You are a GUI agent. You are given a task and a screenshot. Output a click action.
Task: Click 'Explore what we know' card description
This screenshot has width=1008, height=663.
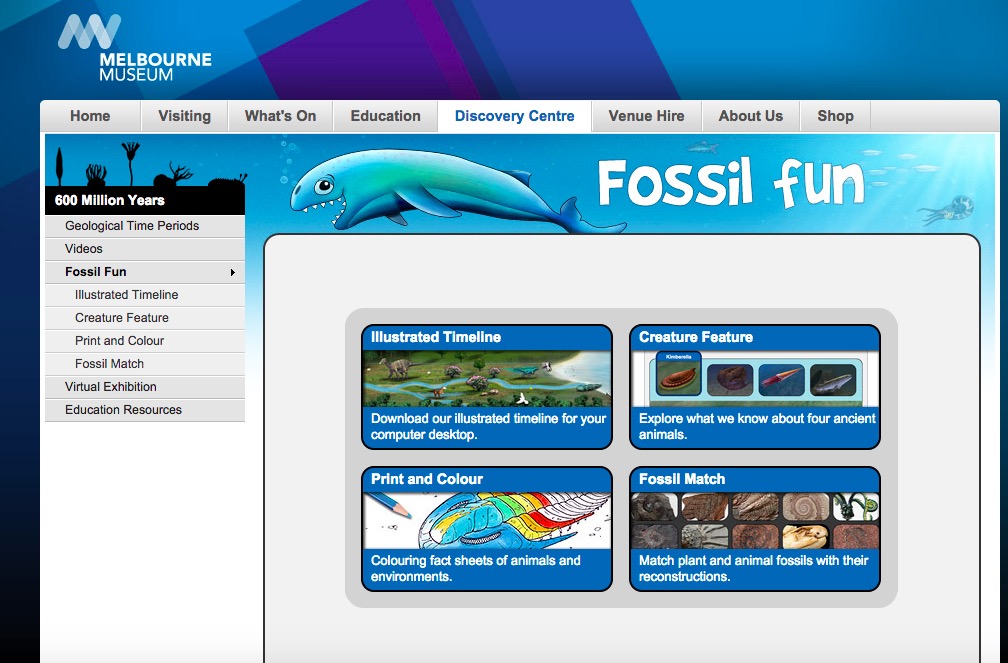[x=757, y=426]
